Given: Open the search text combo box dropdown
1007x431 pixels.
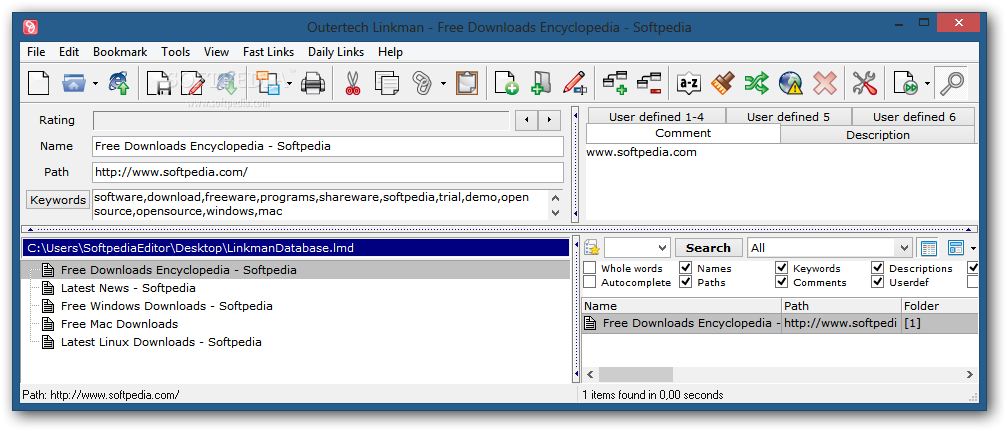Looking at the screenshot, I should click(662, 248).
